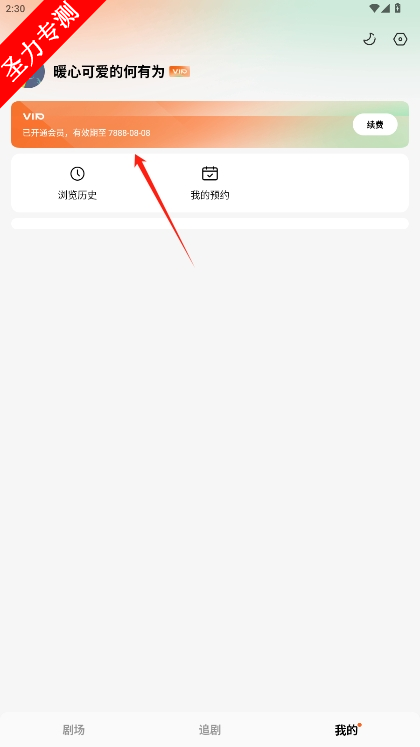Tap the VIP badge beside the username
The height and width of the screenshot is (747, 420).
tap(180, 72)
